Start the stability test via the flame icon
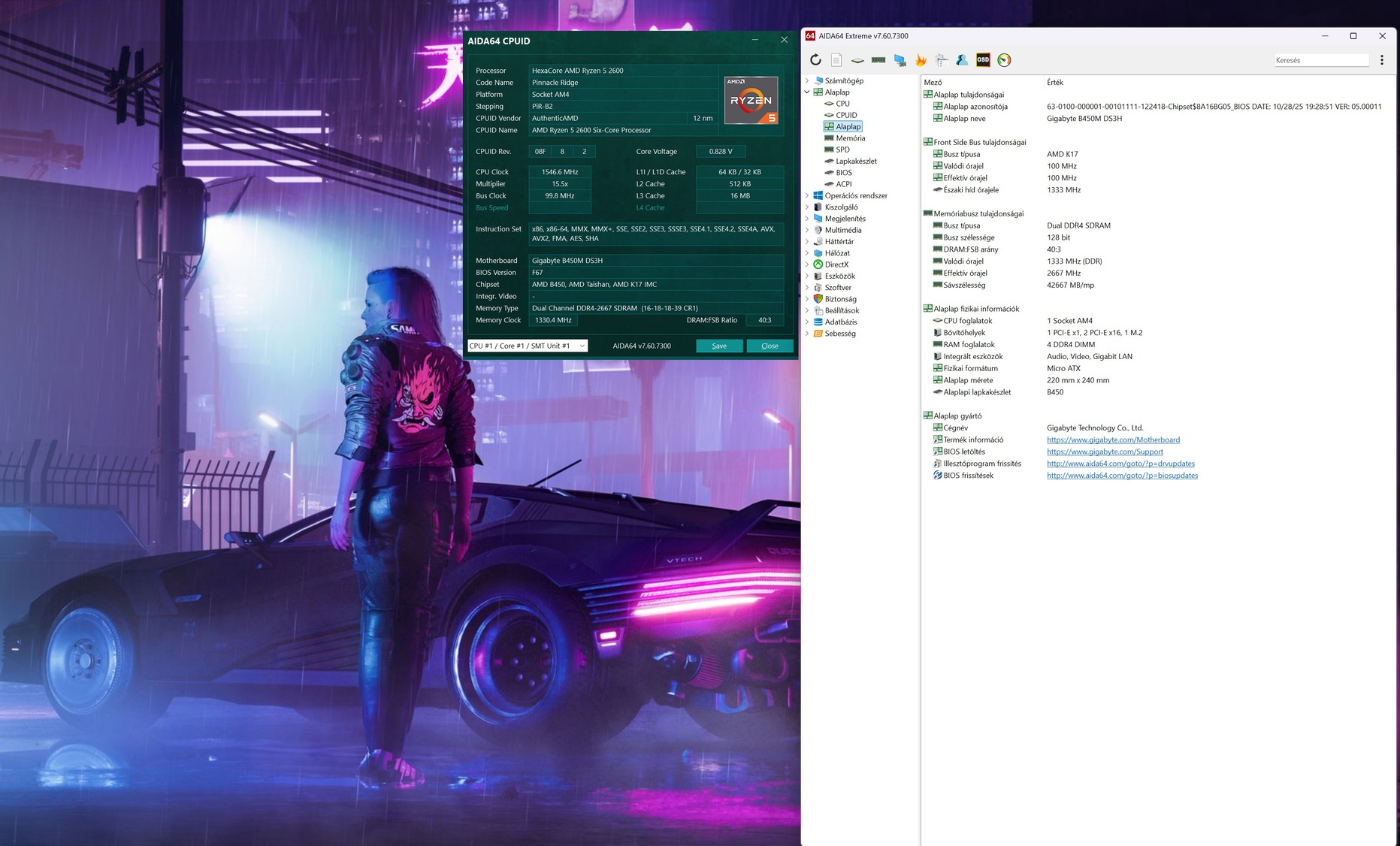This screenshot has width=1400, height=846. (921, 60)
